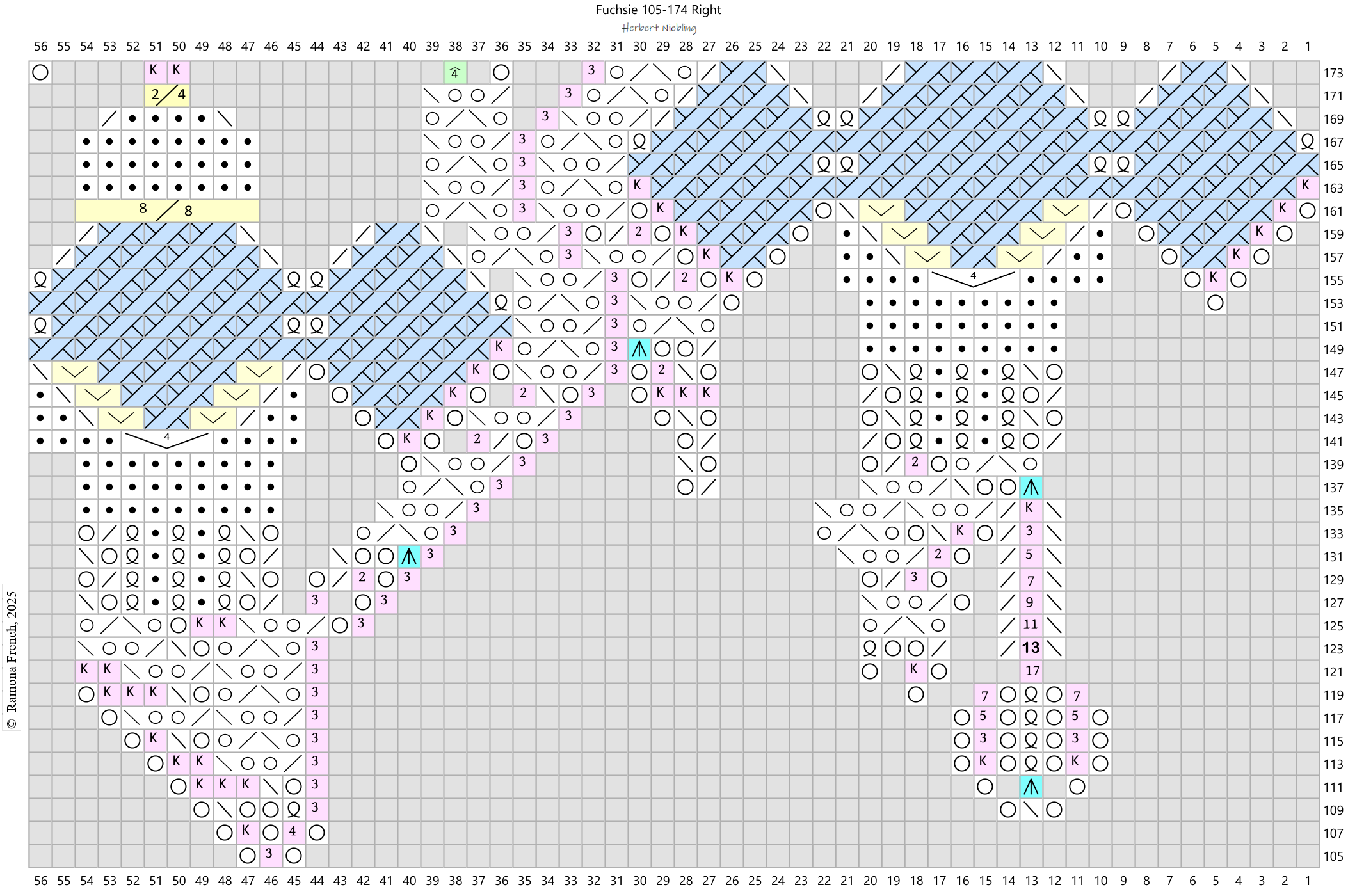Click the chart title Fuchsie 105-174 Right
This screenshot has height=896, width=1348.
pyautogui.click(x=658, y=10)
